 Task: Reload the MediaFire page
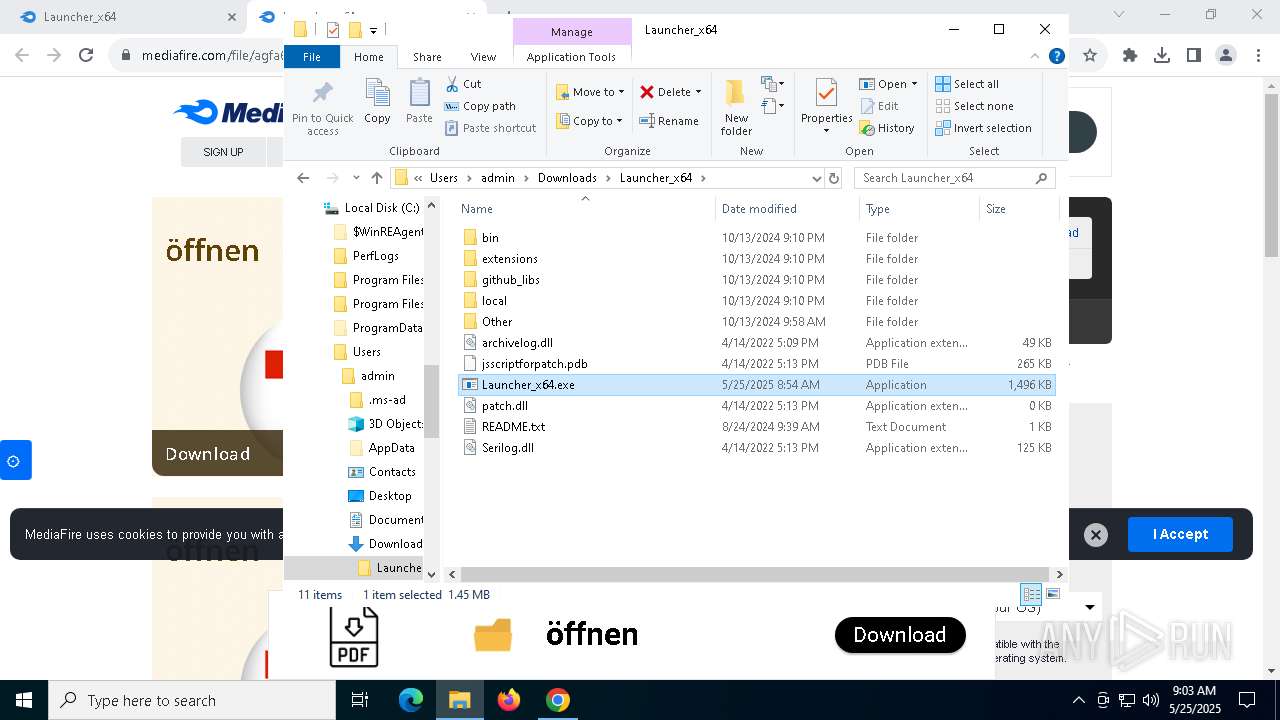click(86, 56)
